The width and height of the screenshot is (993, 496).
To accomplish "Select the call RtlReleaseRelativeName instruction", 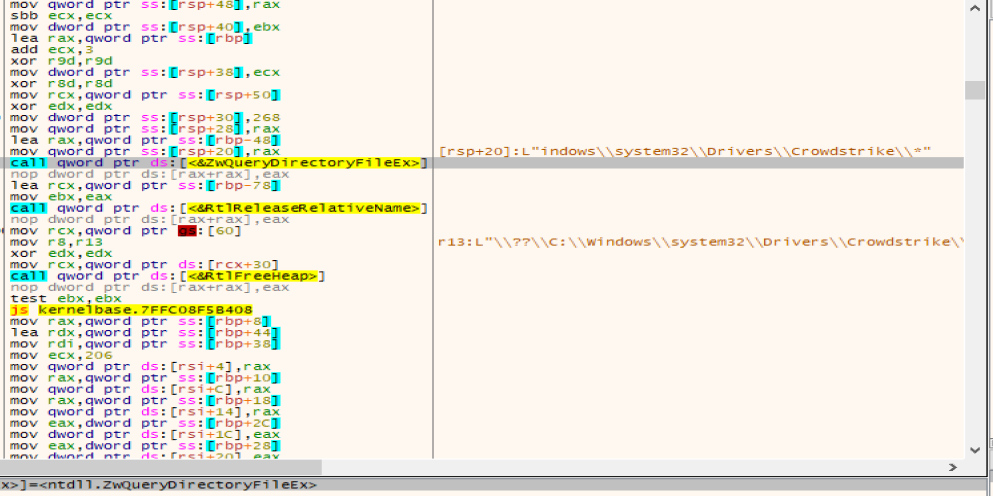I will [219, 208].
